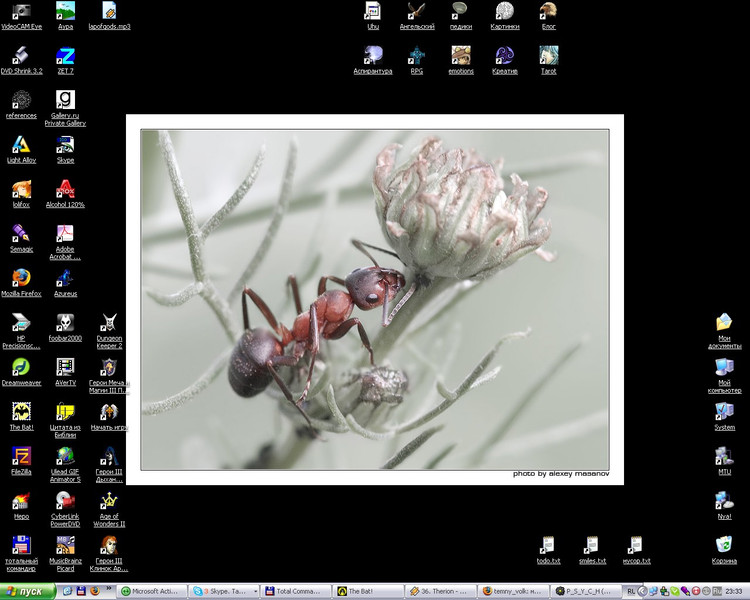Open the MusicBrainz Picard shortcut

[65, 554]
